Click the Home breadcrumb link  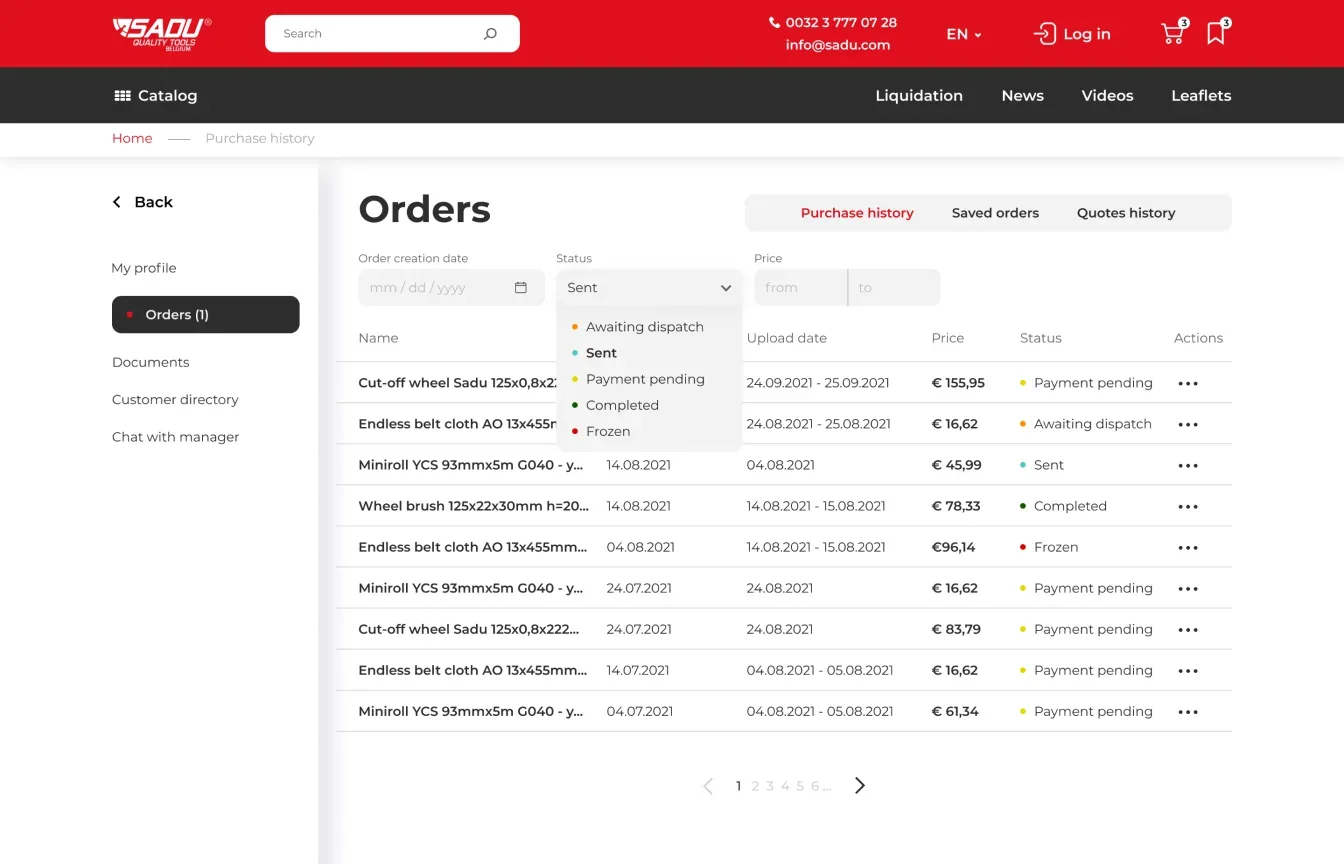click(x=132, y=139)
